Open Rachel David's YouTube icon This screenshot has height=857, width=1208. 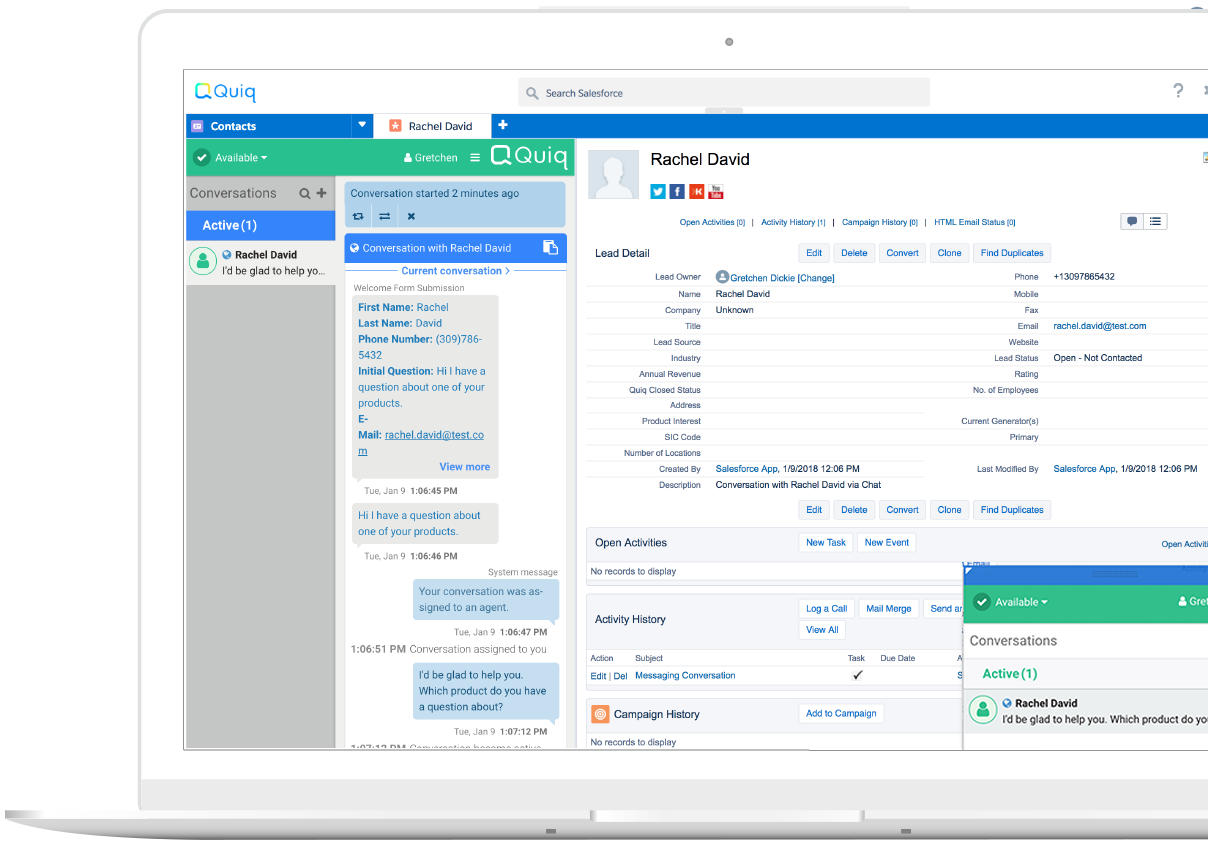tap(715, 191)
